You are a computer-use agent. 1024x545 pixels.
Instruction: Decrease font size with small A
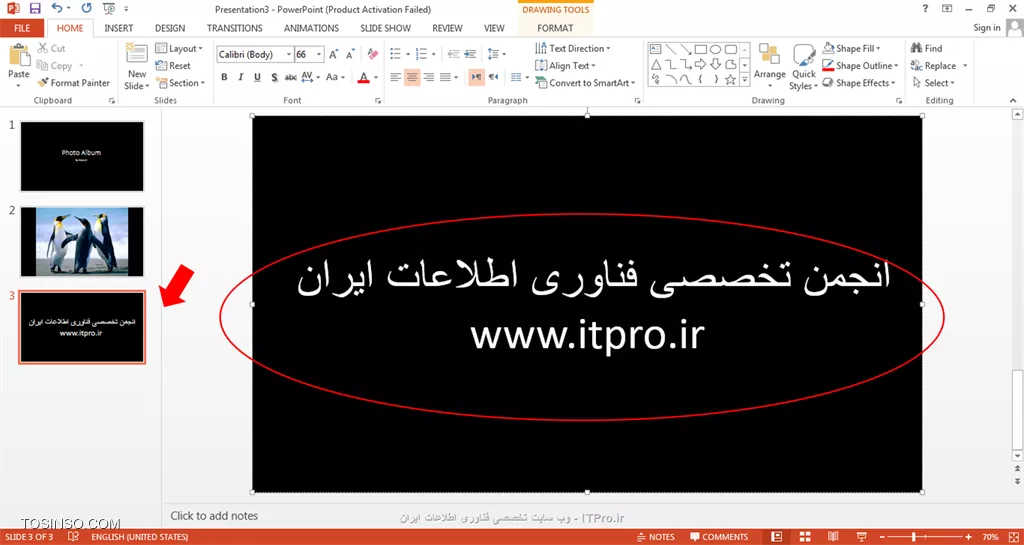point(351,55)
